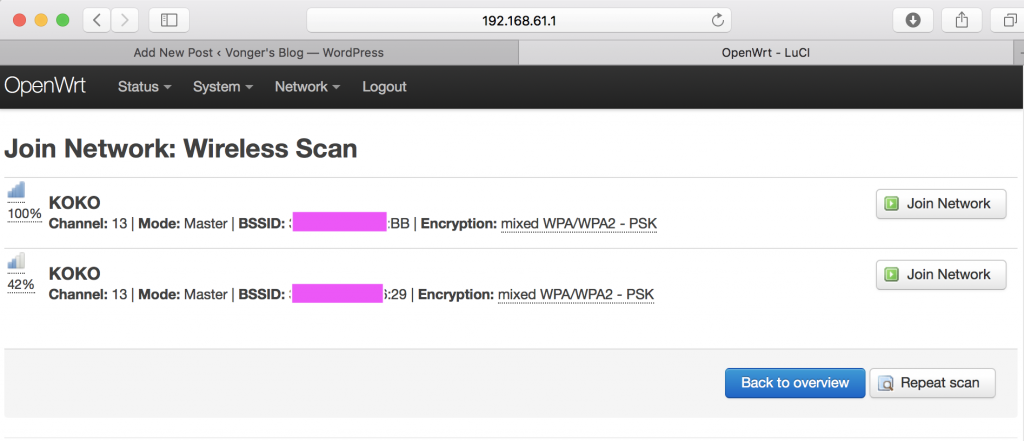
Task: Click the Share icon in the toolbar
Action: pos(961,20)
